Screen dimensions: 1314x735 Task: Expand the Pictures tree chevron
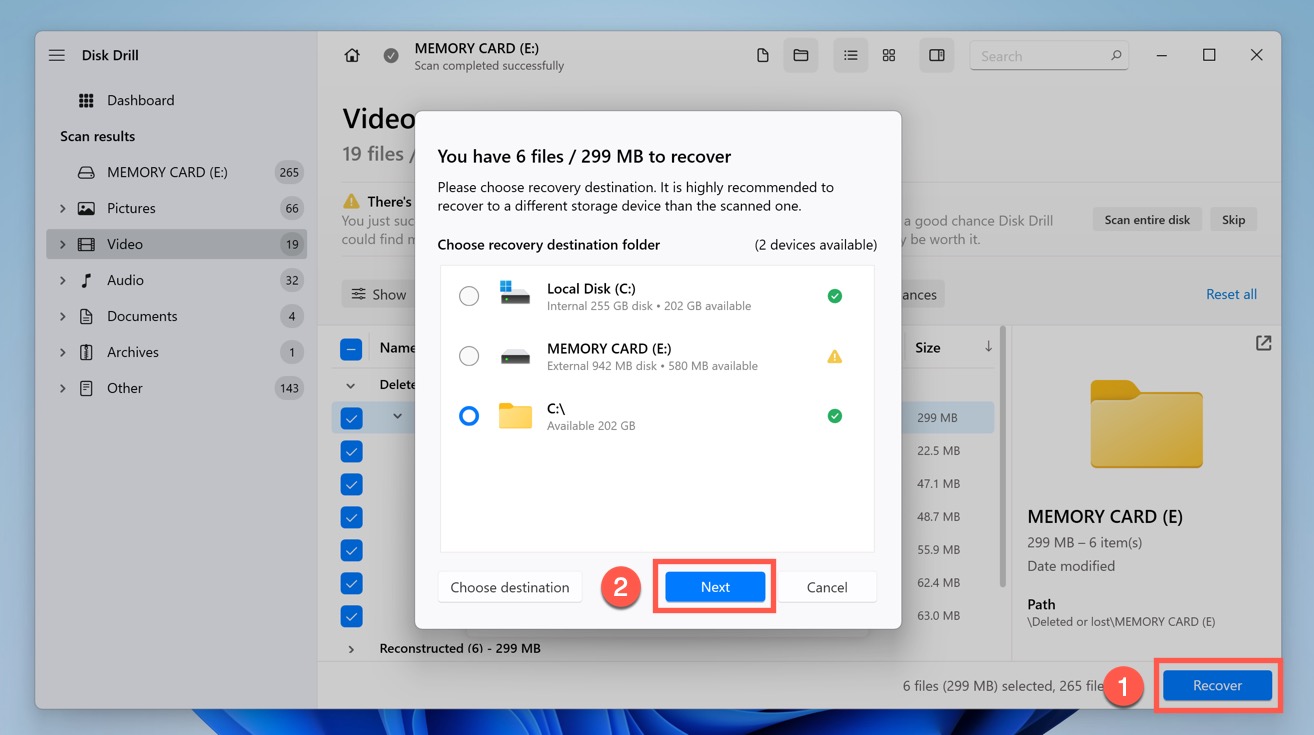62,208
